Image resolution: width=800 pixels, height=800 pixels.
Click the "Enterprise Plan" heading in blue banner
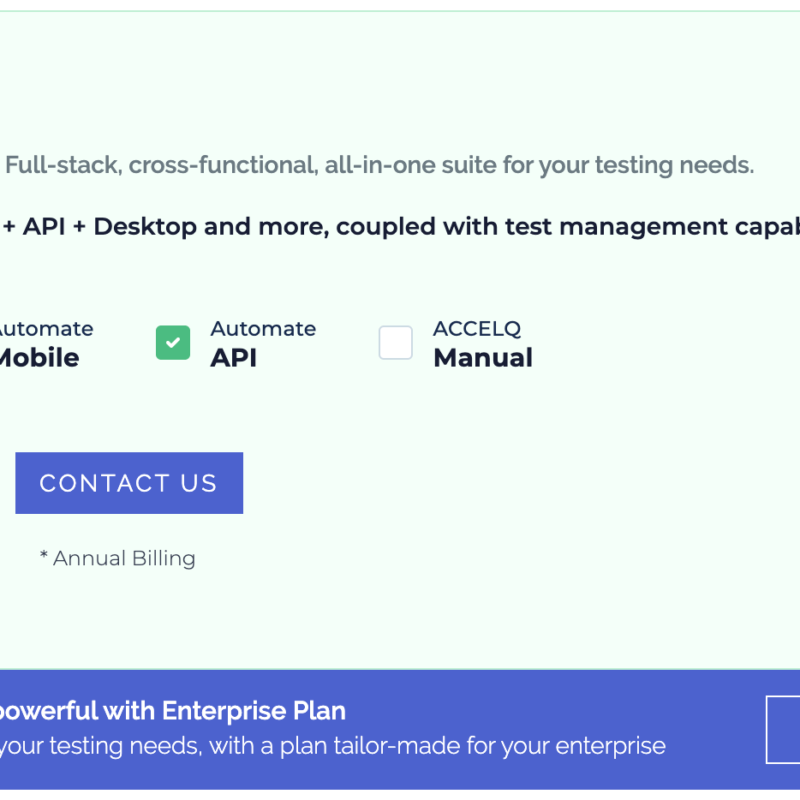(x=254, y=711)
